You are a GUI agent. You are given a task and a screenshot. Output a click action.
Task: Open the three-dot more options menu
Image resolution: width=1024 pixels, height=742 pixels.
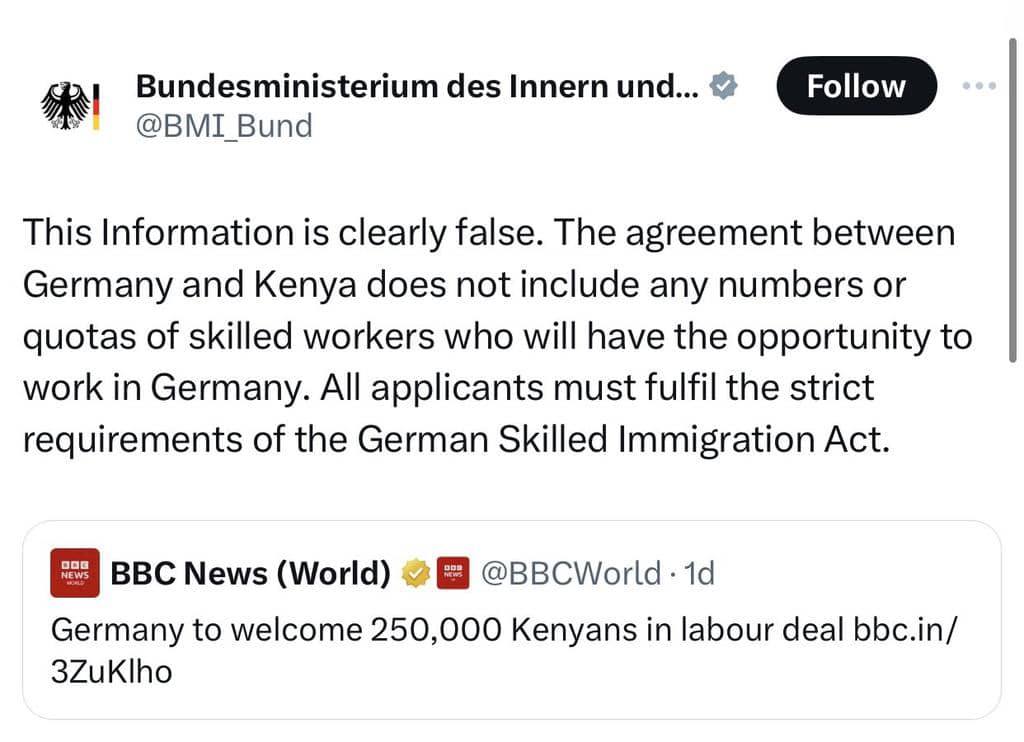pyautogui.click(x=979, y=86)
